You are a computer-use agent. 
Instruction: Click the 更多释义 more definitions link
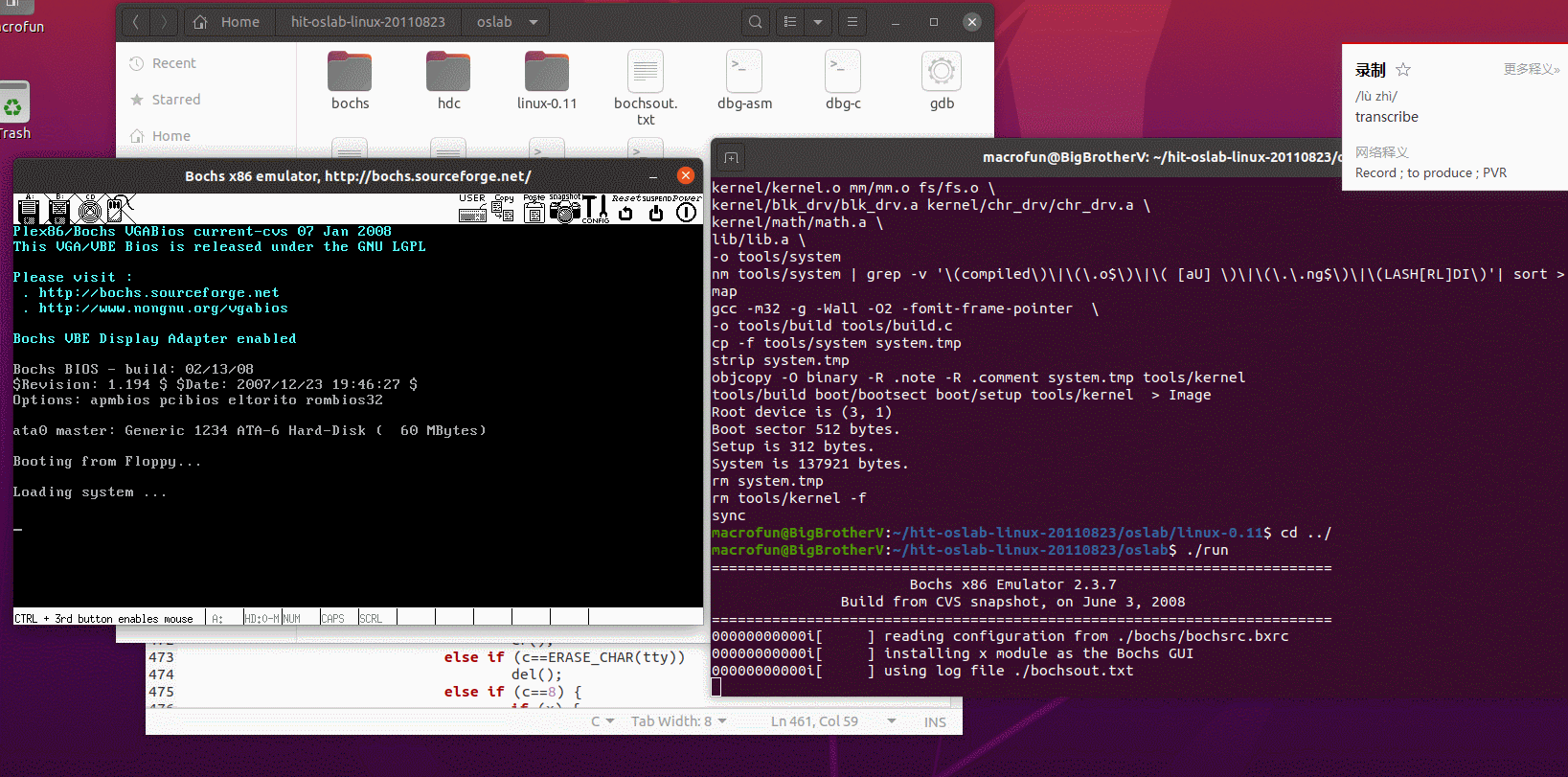[1531, 69]
